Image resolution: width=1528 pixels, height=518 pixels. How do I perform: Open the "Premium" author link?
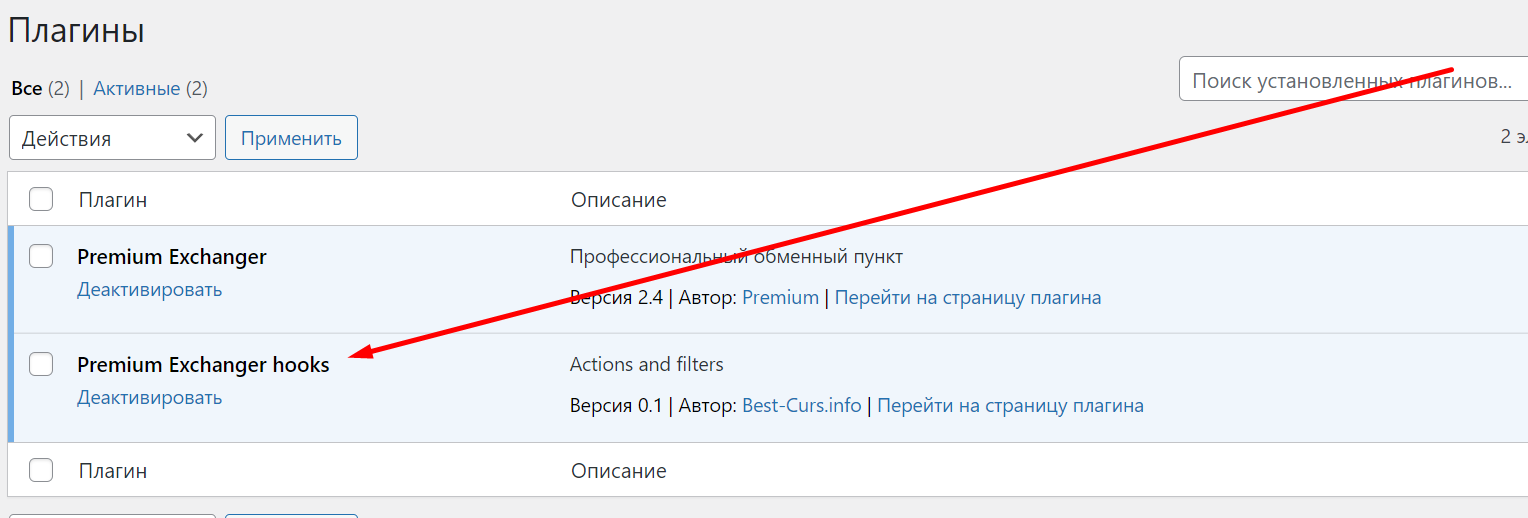click(780, 298)
